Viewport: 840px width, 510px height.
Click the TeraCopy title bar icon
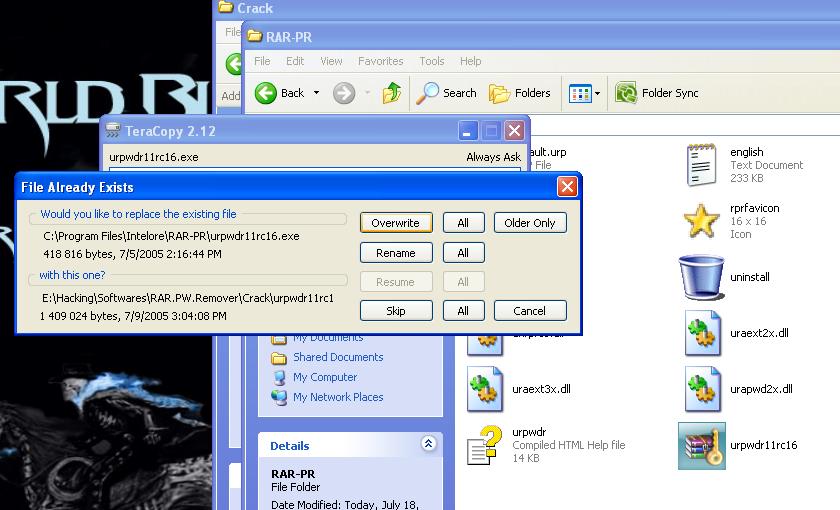pyautogui.click(x=113, y=130)
